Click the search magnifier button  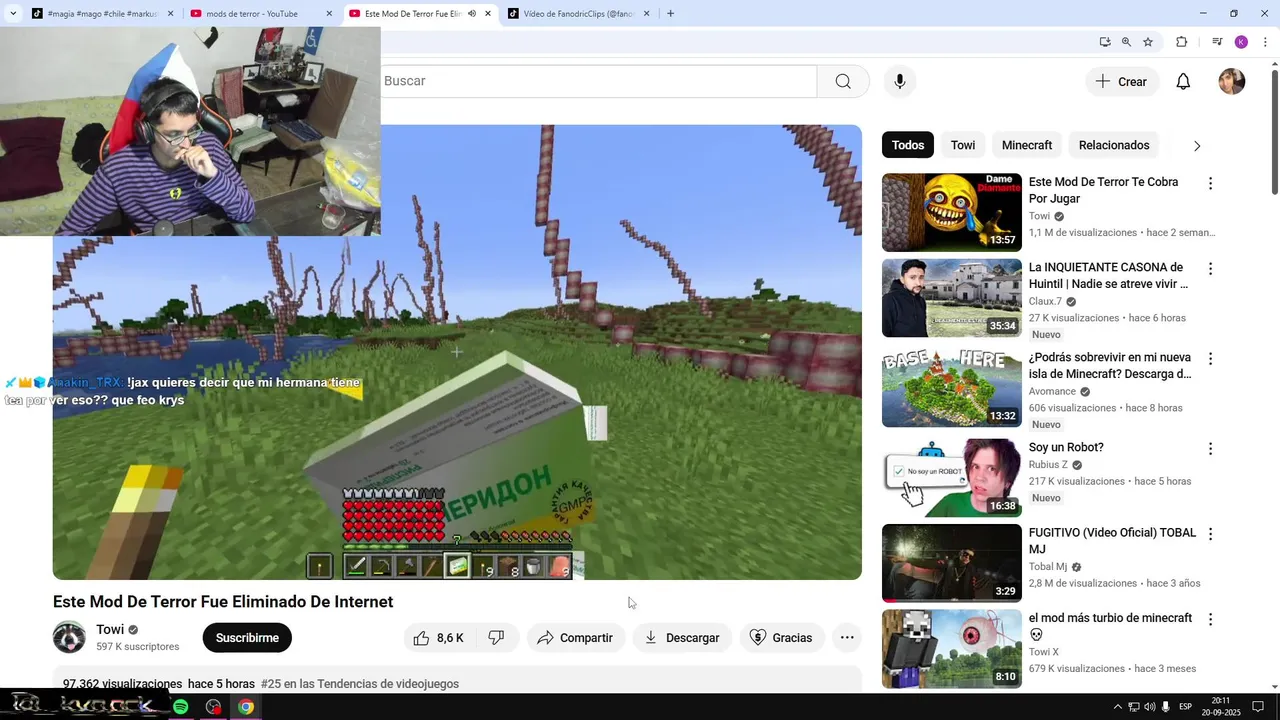pyautogui.click(x=843, y=82)
